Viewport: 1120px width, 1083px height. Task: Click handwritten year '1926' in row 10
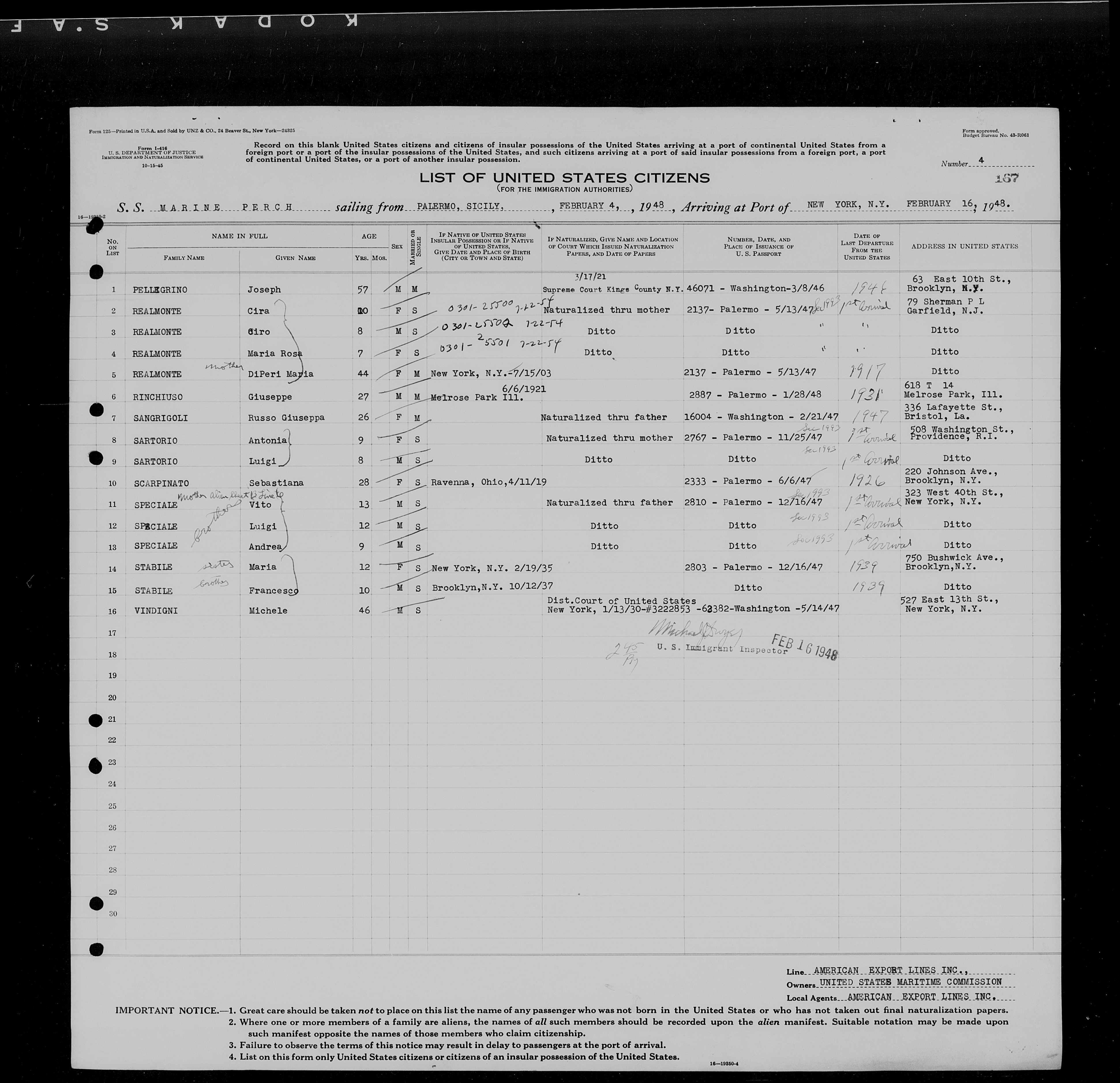click(x=868, y=481)
